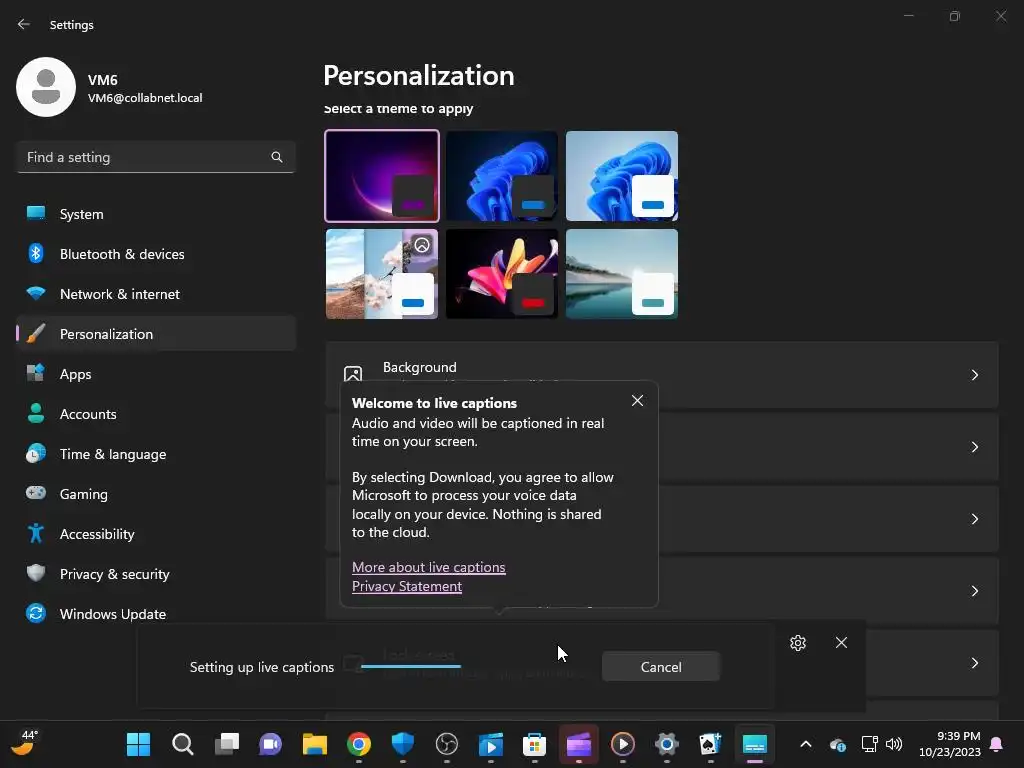Viewport: 1024px width, 768px height.
Task: Click the VM6@collabnet.local account text
Action: (145, 98)
